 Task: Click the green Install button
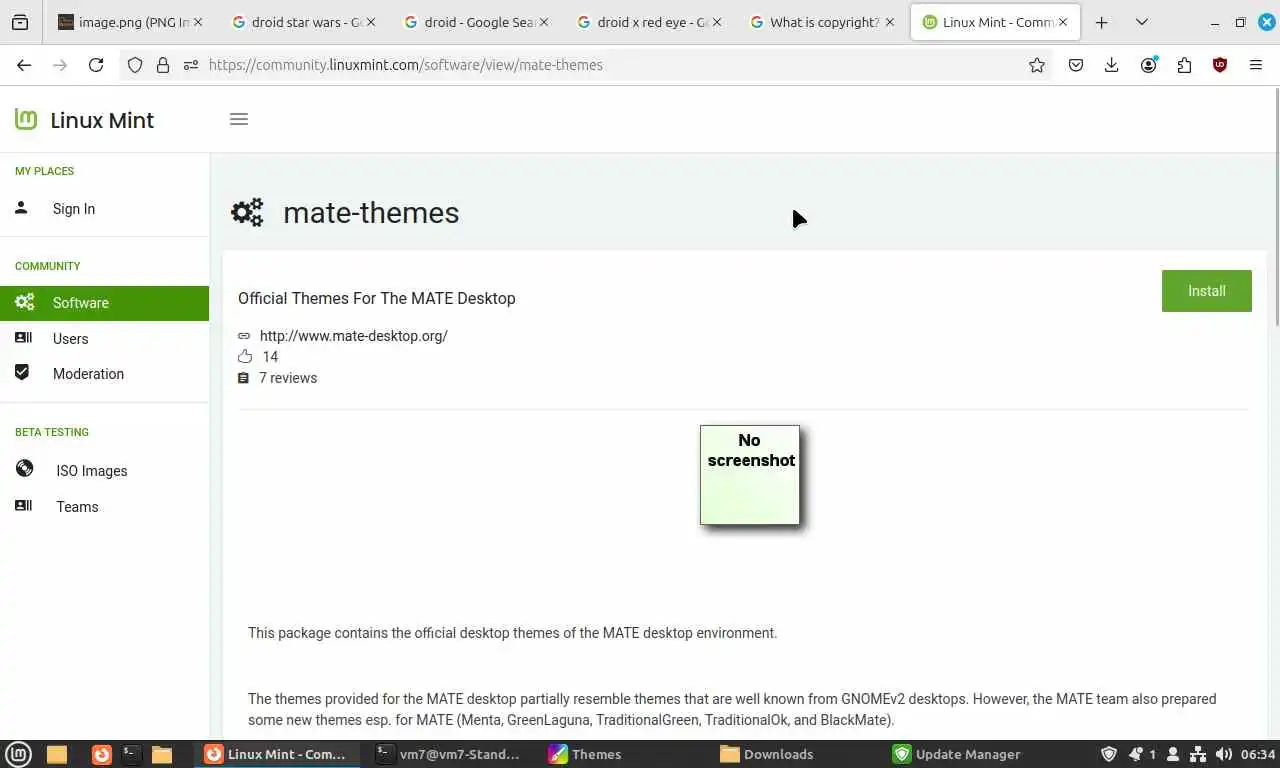point(1206,291)
